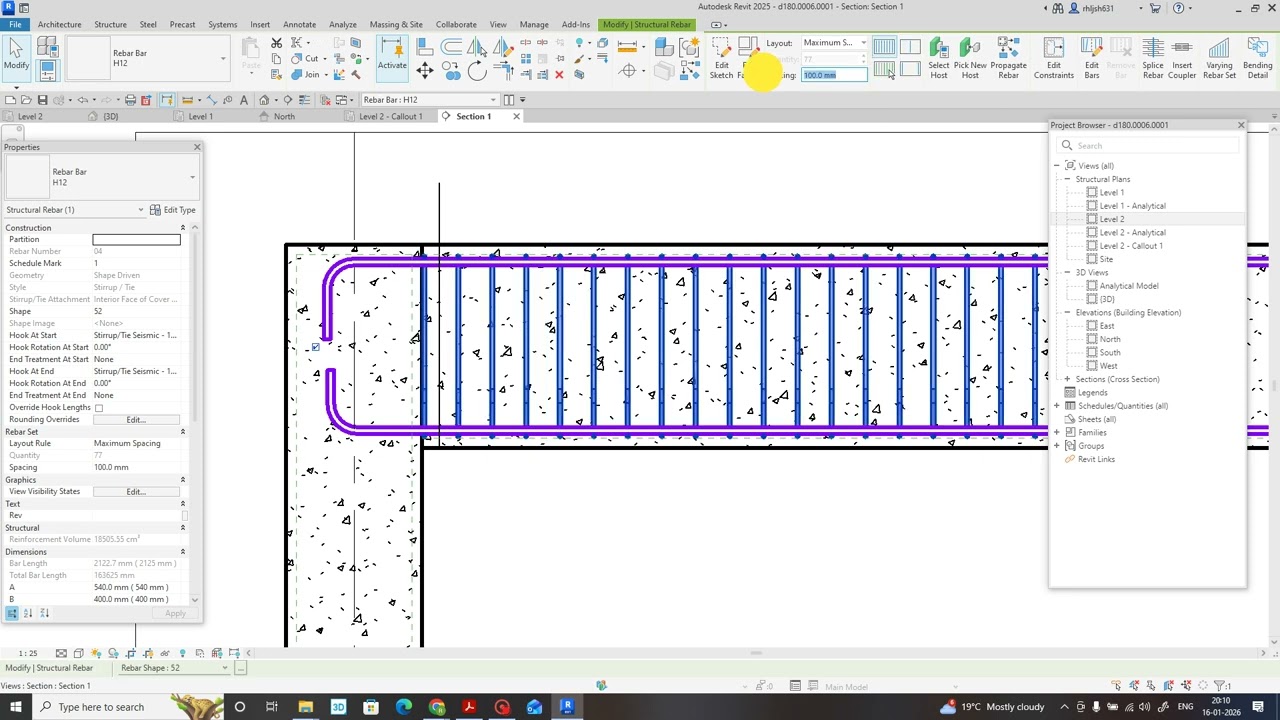Click Bending Detail tool
The image size is (1280, 720).
[1258, 58]
